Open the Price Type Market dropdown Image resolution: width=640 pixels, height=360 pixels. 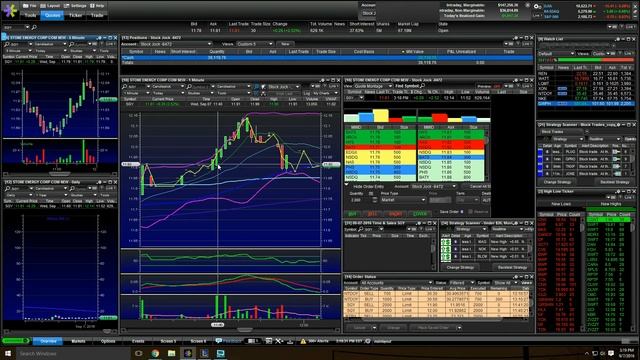coord(403,200)
